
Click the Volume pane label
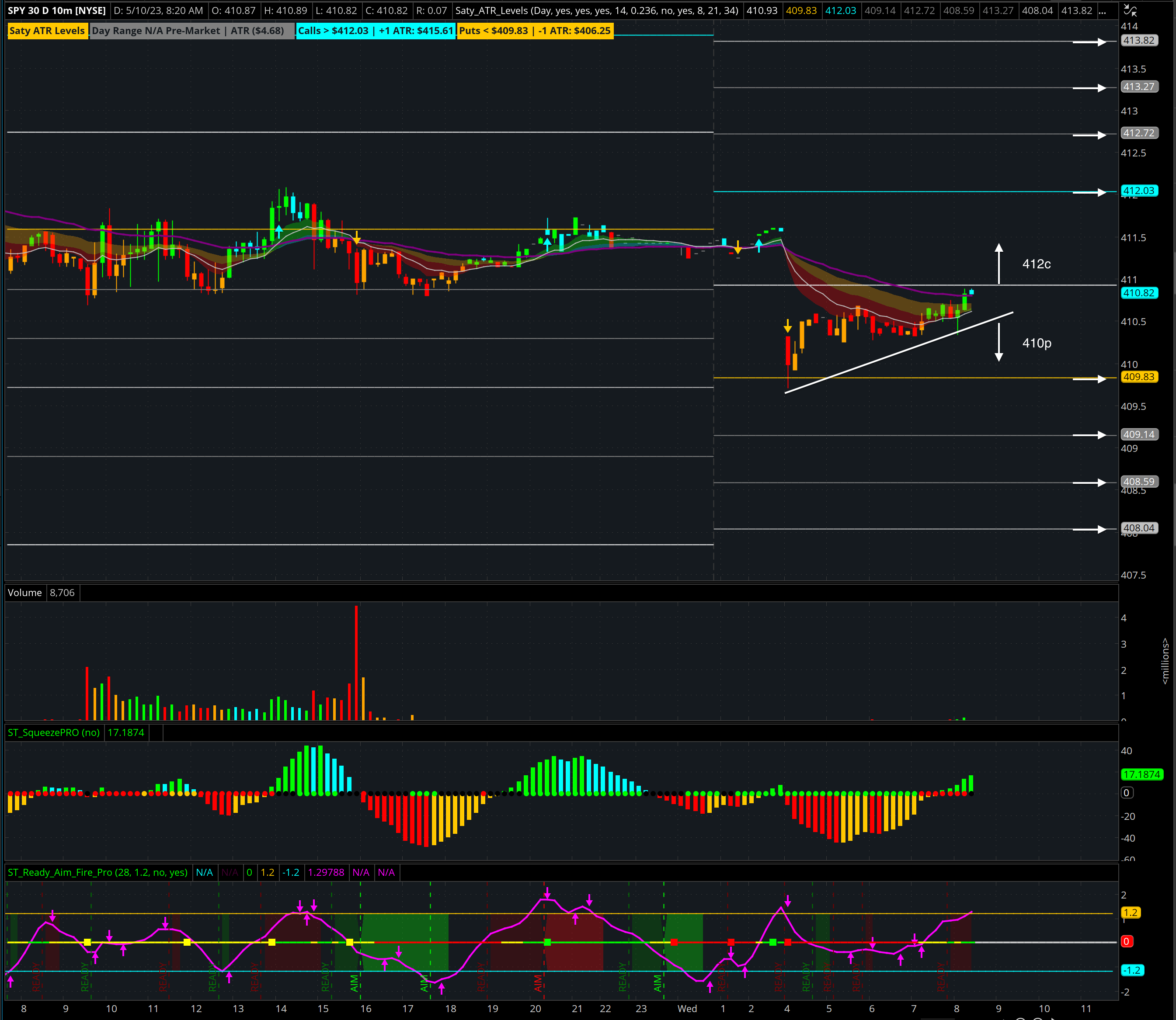24,593
